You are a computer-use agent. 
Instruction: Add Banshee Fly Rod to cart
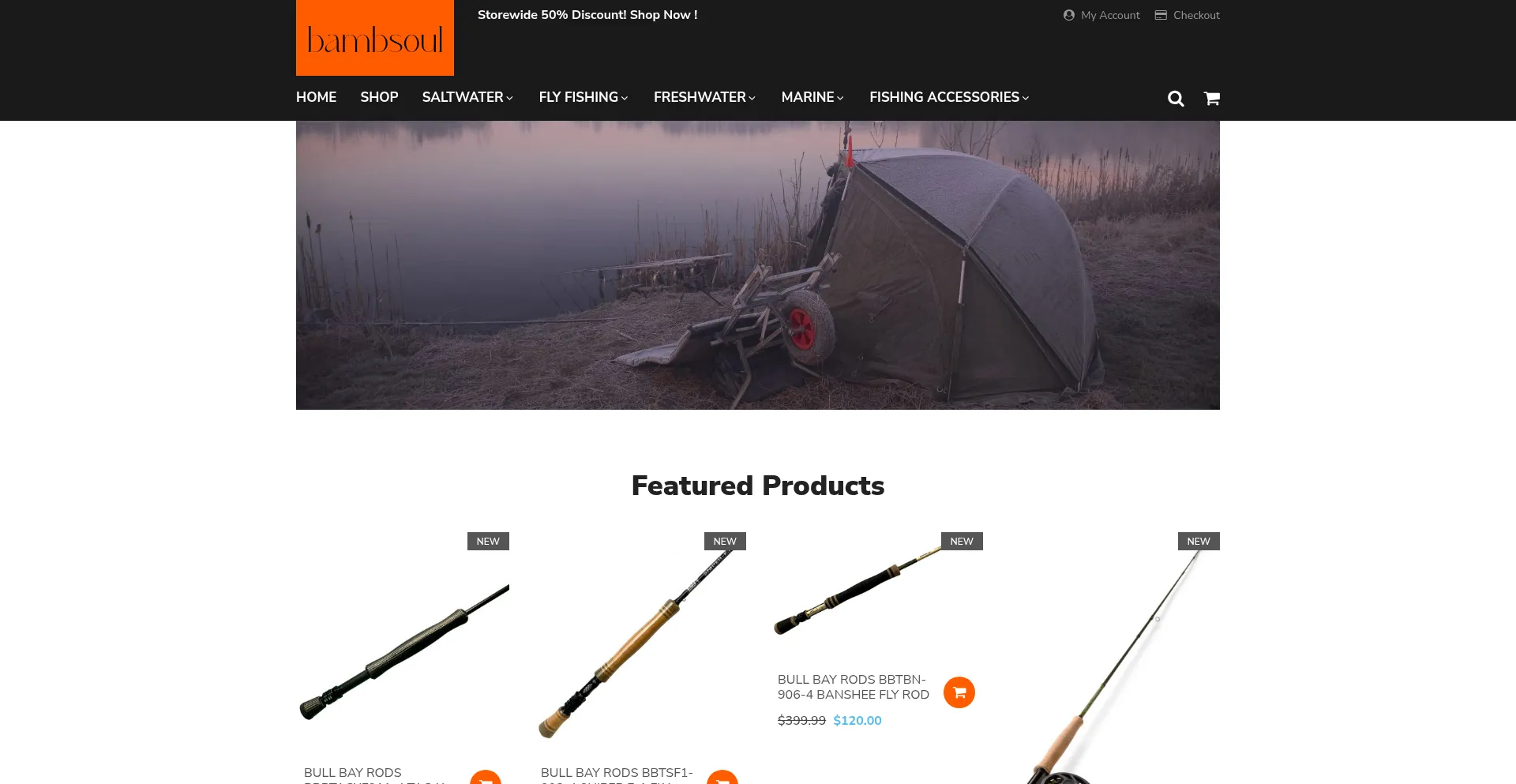point(959,692)
